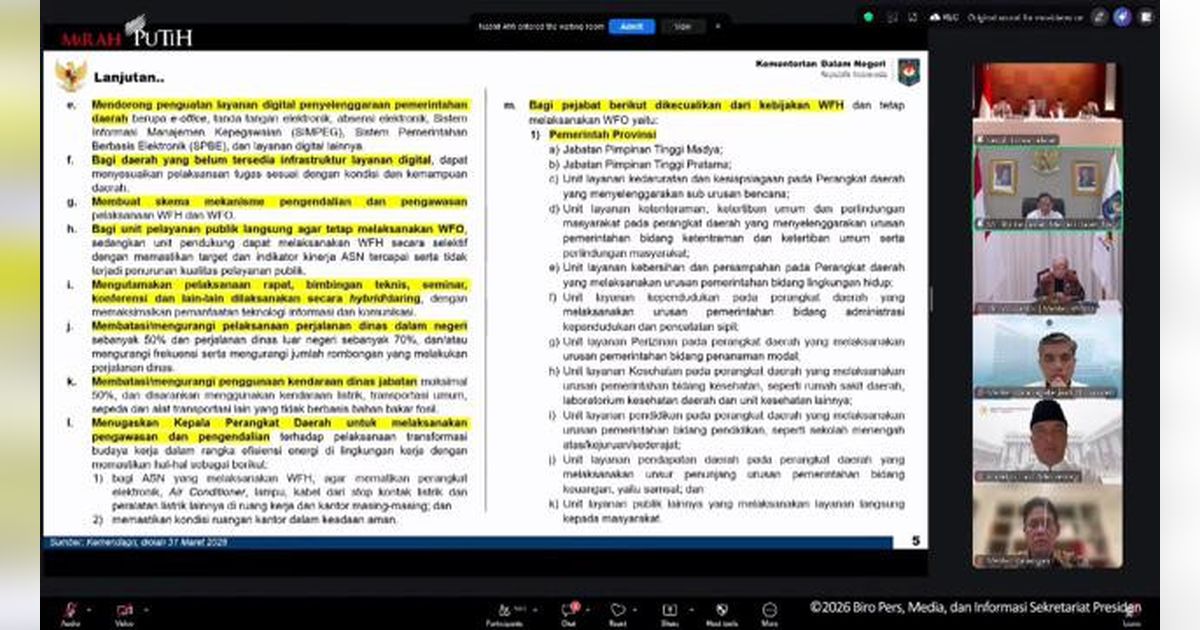Click the Admit button for waiting room
The width and height of the screenshot is (1200, 630).
pyautogui.click(x=631, y=26)
